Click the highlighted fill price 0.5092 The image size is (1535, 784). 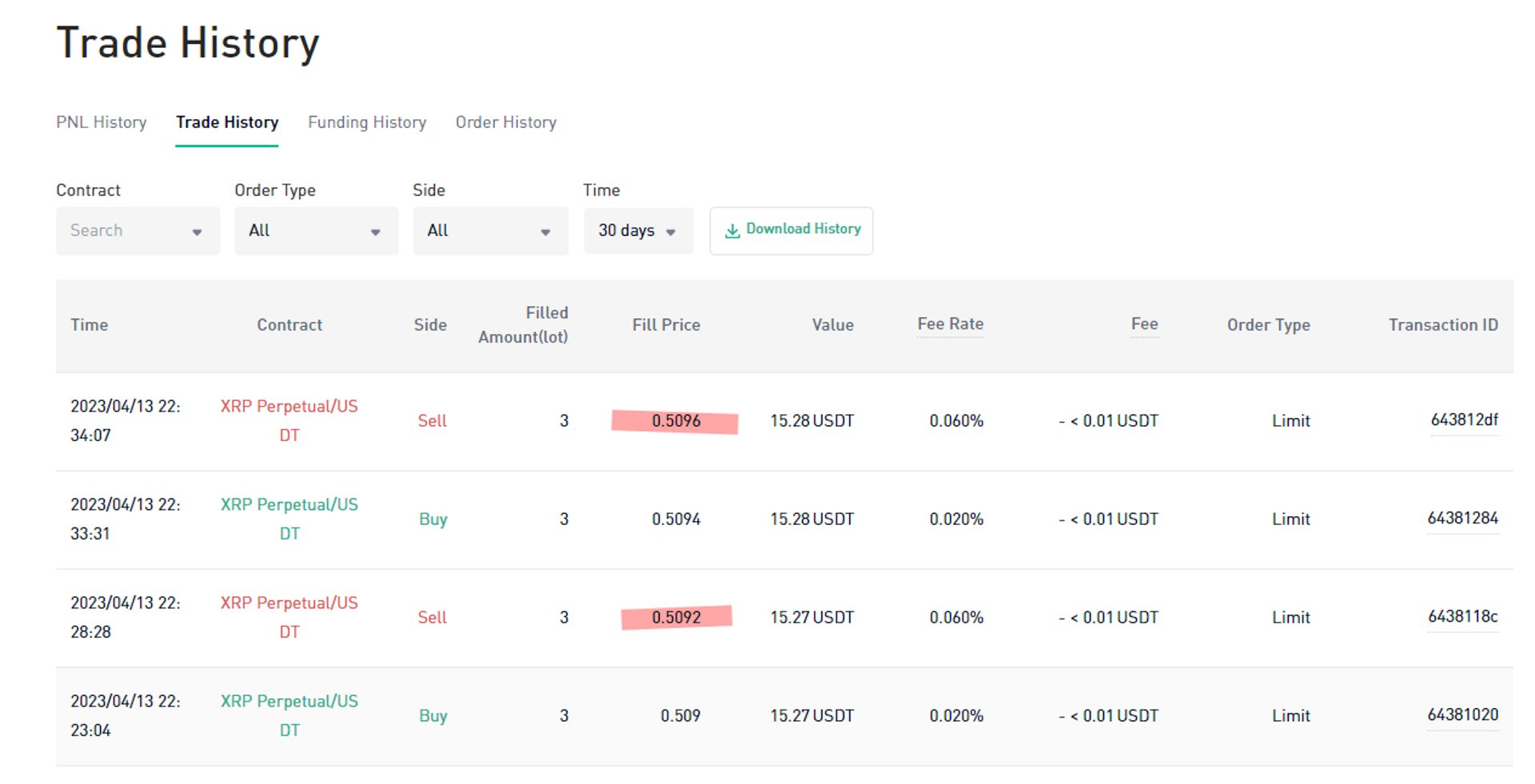(x=677, y=616)
